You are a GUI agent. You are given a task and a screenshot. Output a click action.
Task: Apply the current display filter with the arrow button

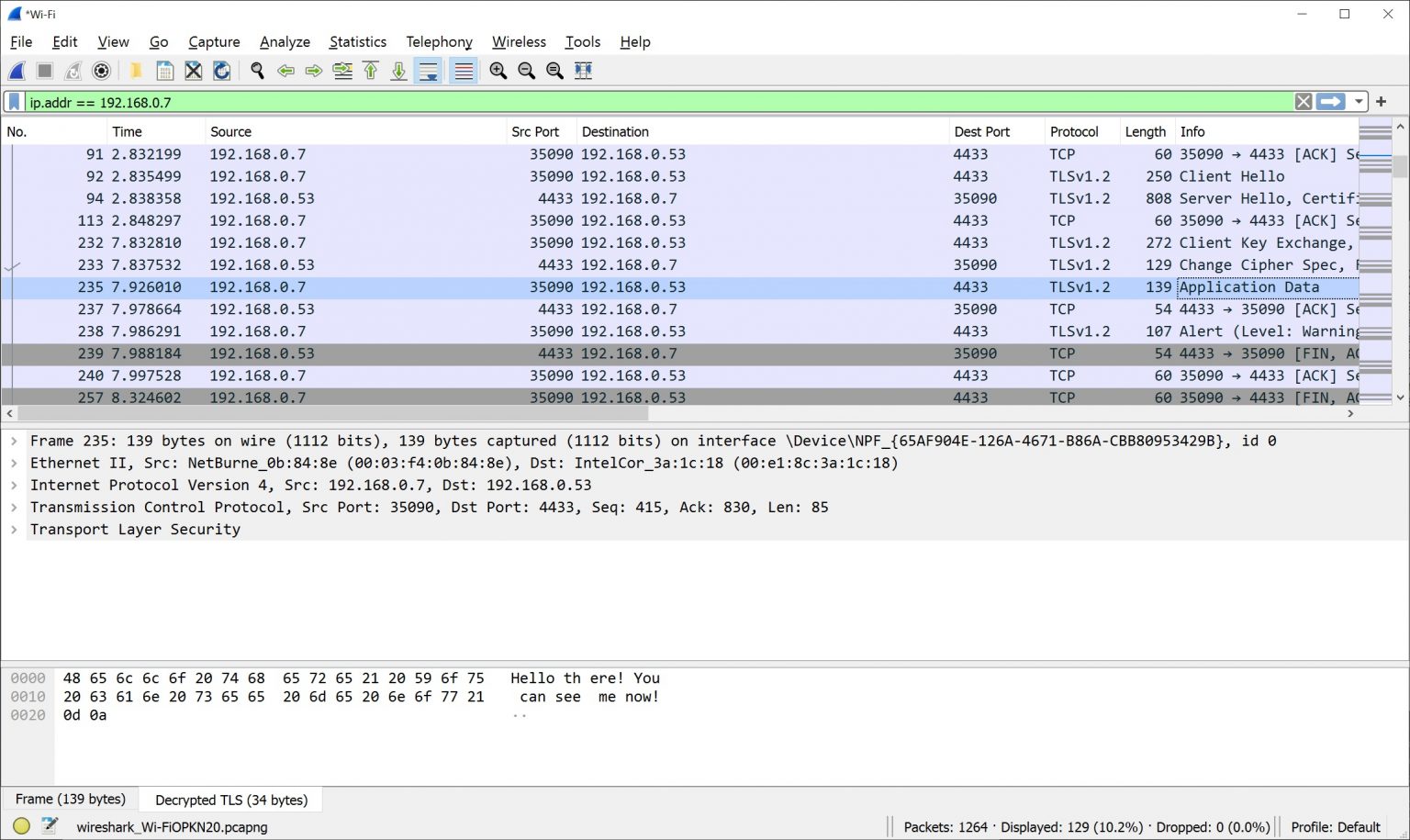click(x=1331, y=102)
